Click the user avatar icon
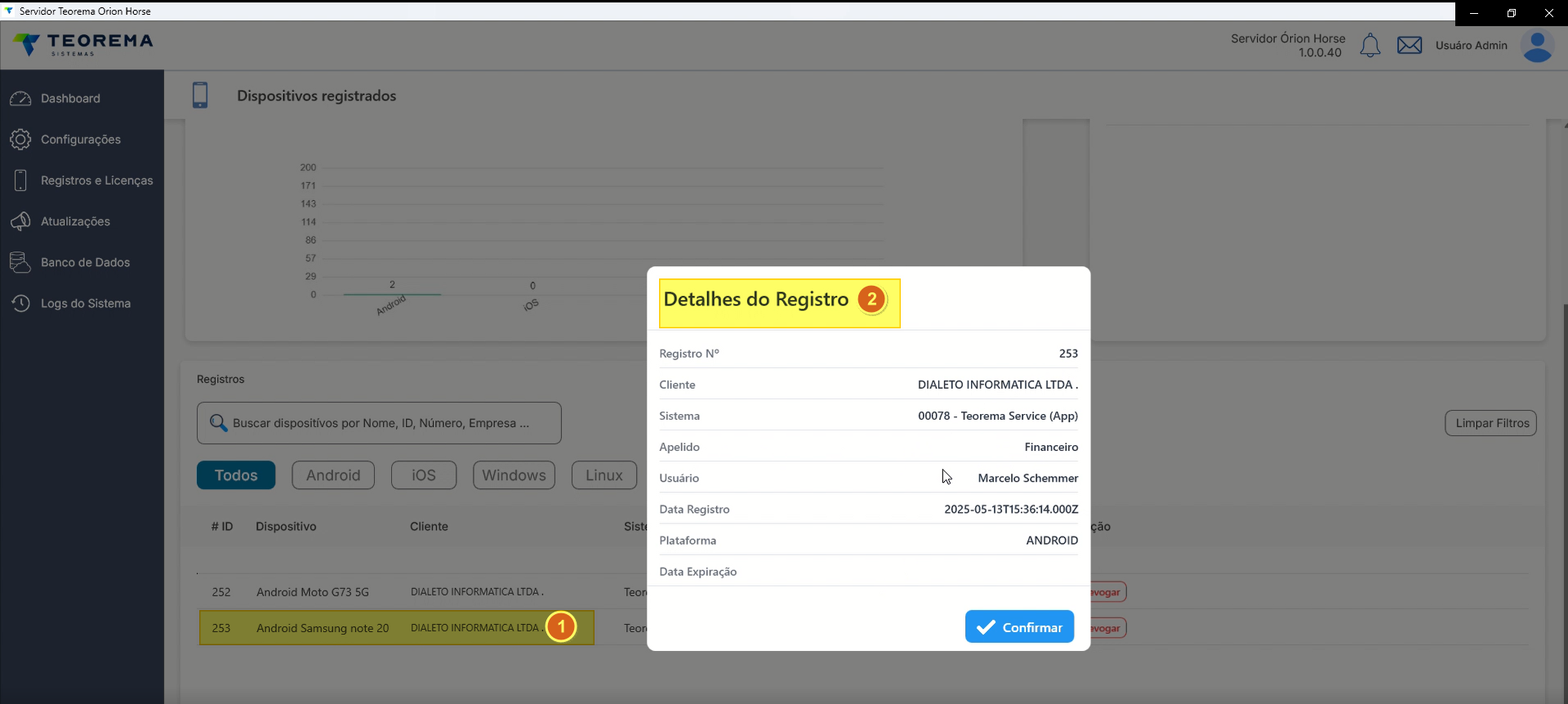The width and height of the screenshot is (1568, 704). pos(1537,46)
